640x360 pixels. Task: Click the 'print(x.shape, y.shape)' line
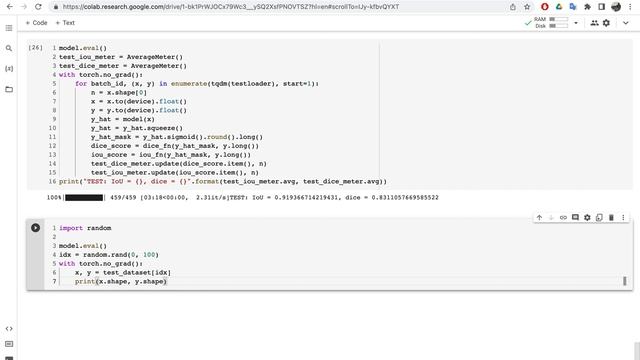[121, 282]
